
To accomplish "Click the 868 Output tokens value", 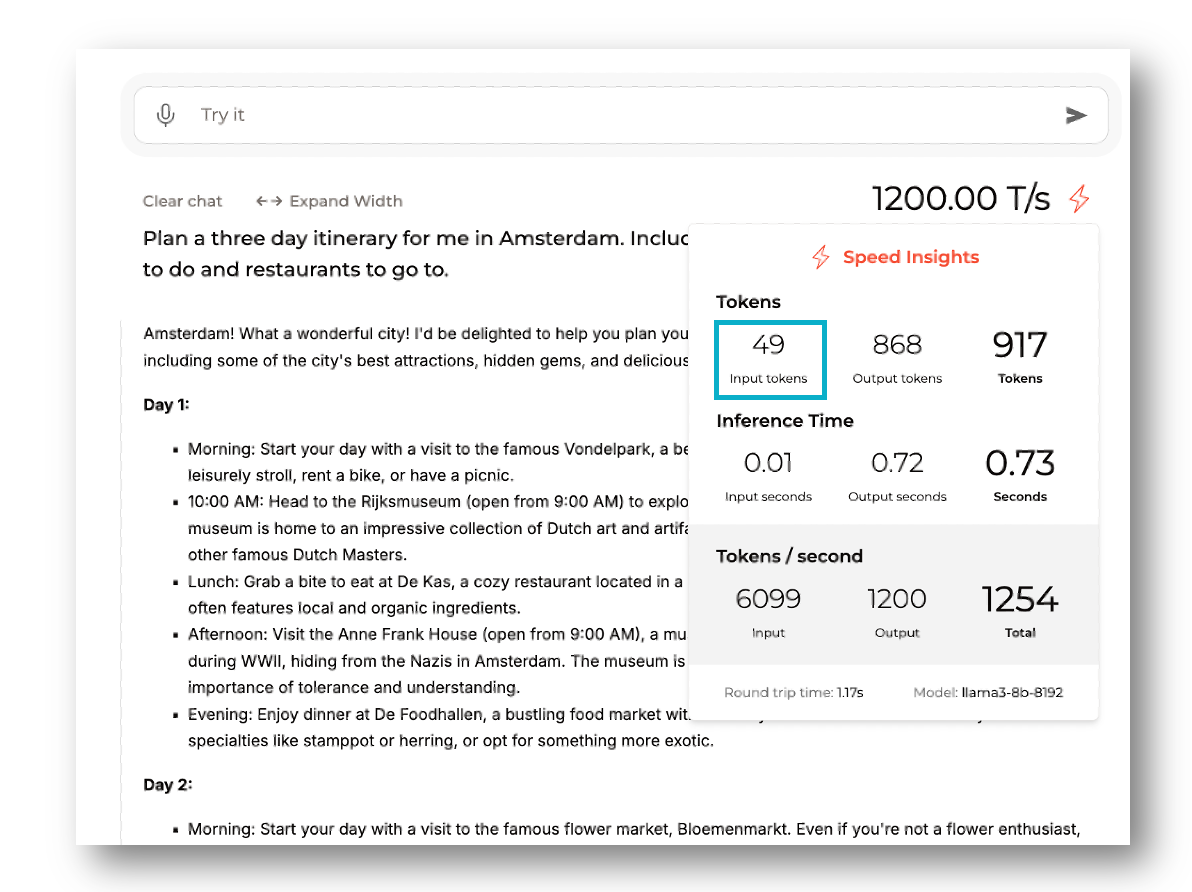I will tap(897, 345).
